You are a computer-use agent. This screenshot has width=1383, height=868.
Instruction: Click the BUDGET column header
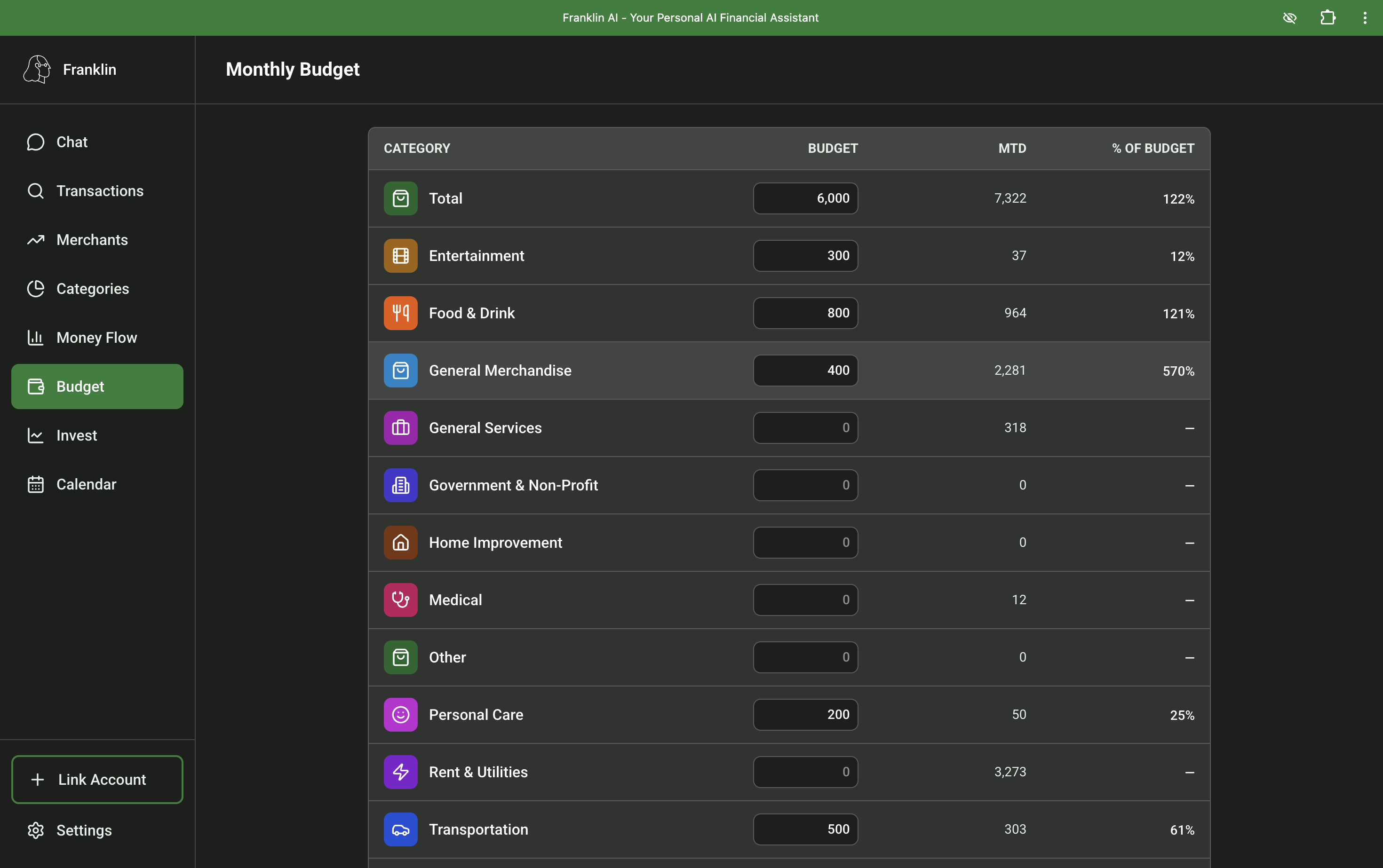tap(833, 148)
